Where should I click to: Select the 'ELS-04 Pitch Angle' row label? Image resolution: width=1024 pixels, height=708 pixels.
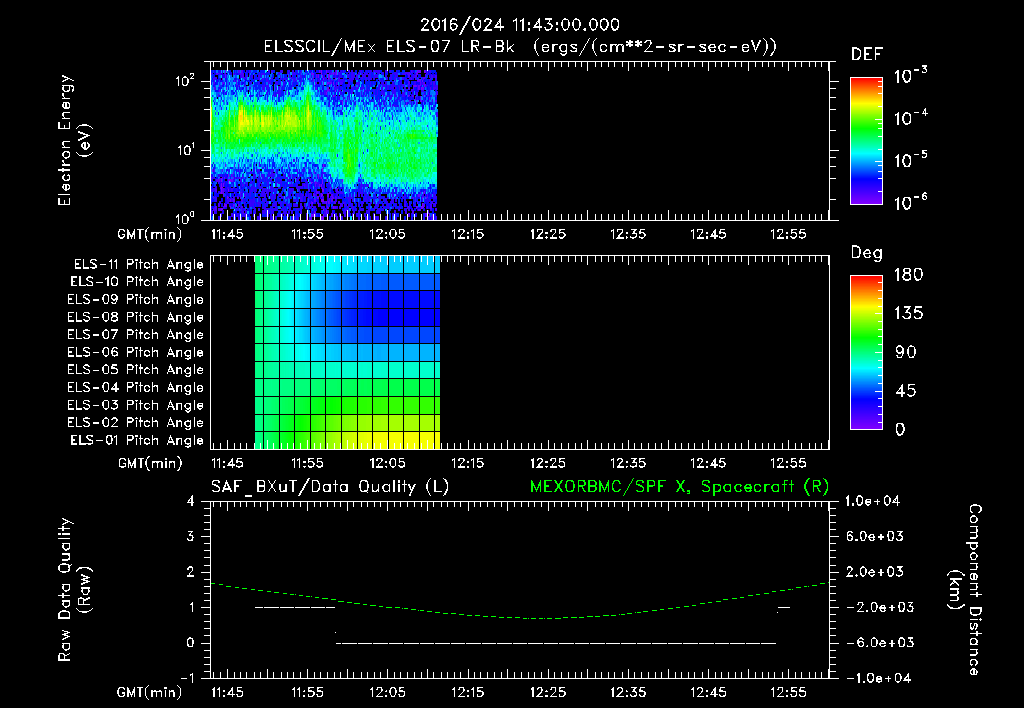[x=136, y=387]
